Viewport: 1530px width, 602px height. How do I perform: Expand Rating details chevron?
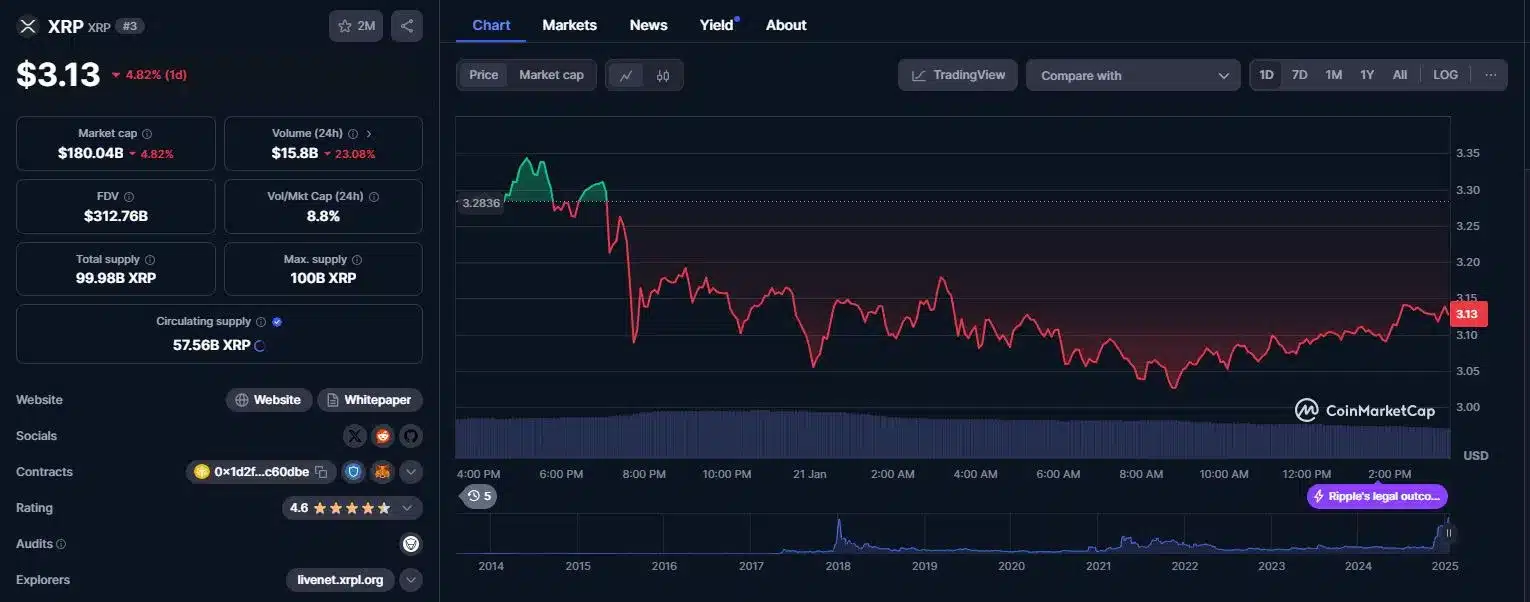(x=407, y=508)
